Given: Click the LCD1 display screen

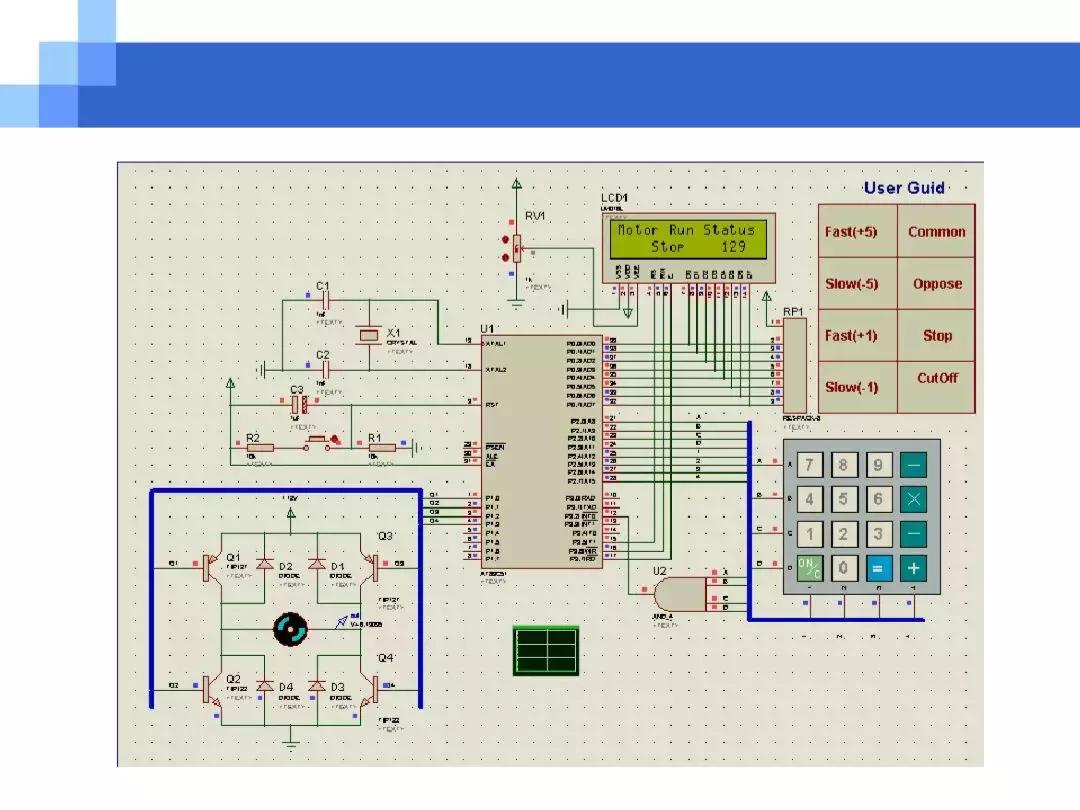Looking at the screenshot, I should click(x=687, y=238).
